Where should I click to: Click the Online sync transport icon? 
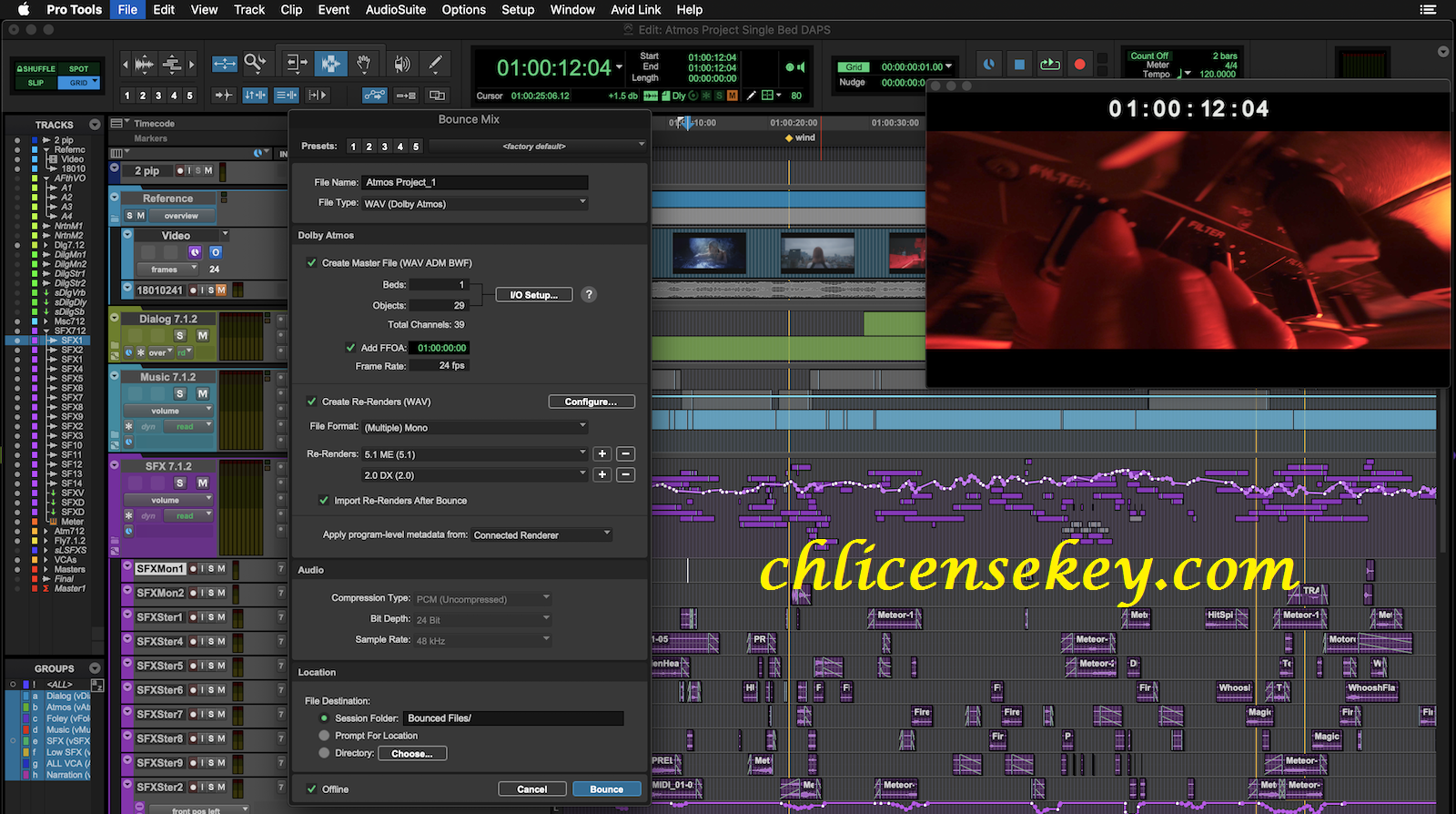(989, 65)
